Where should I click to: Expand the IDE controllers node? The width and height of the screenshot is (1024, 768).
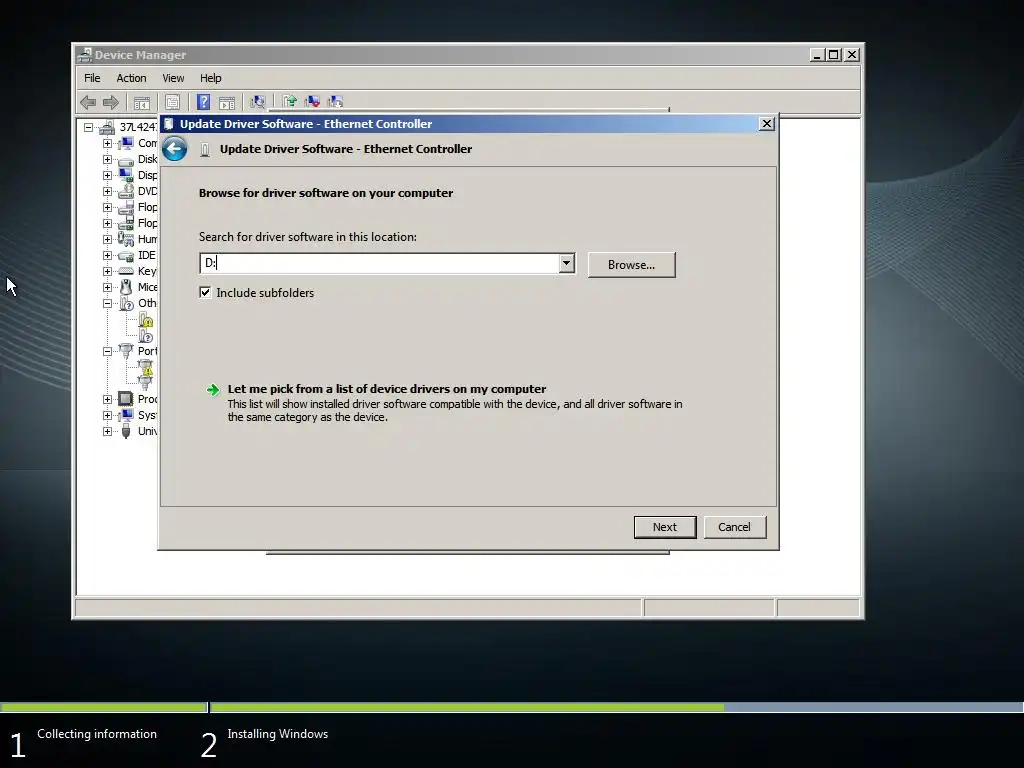pos(107,255)
